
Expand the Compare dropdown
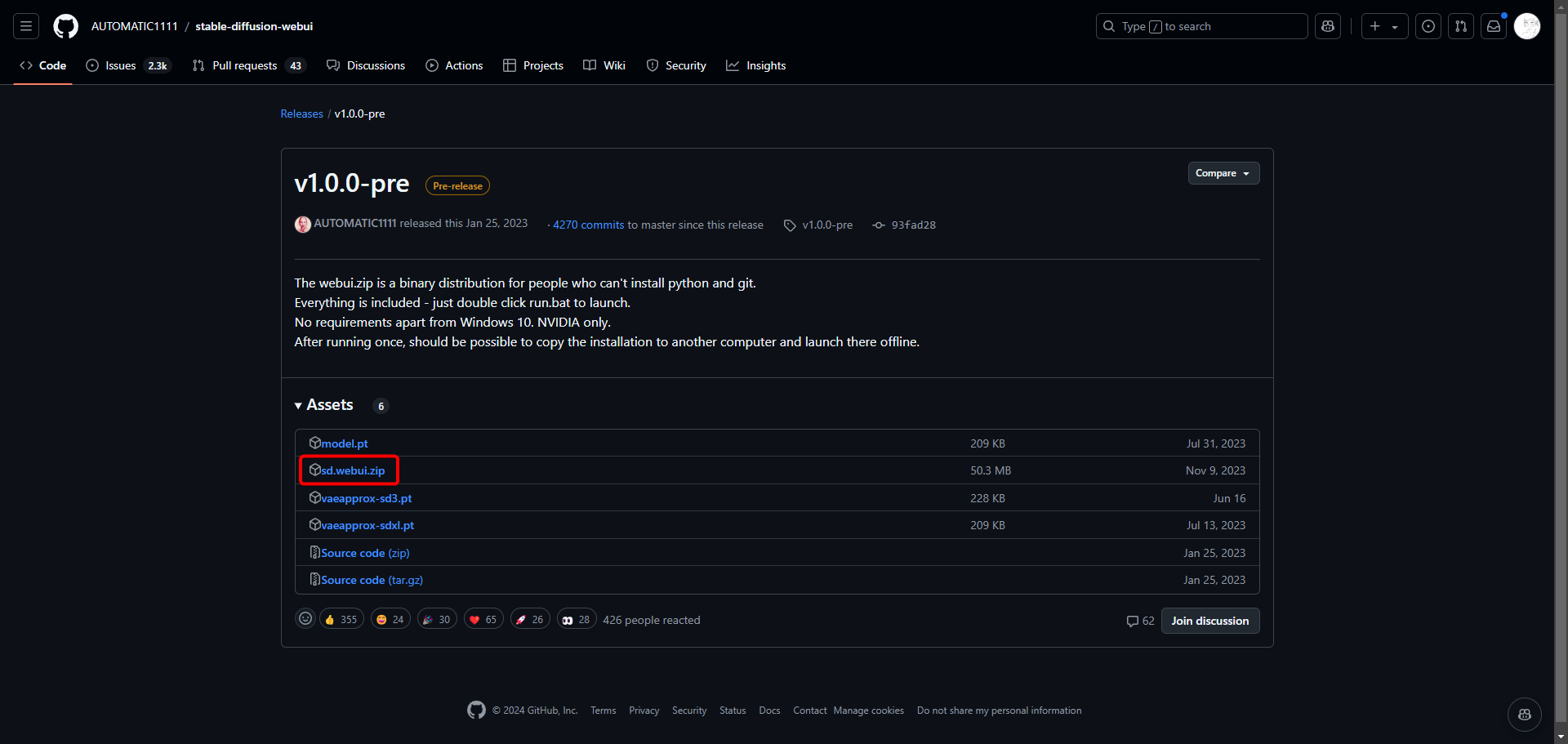(1223, 173)
